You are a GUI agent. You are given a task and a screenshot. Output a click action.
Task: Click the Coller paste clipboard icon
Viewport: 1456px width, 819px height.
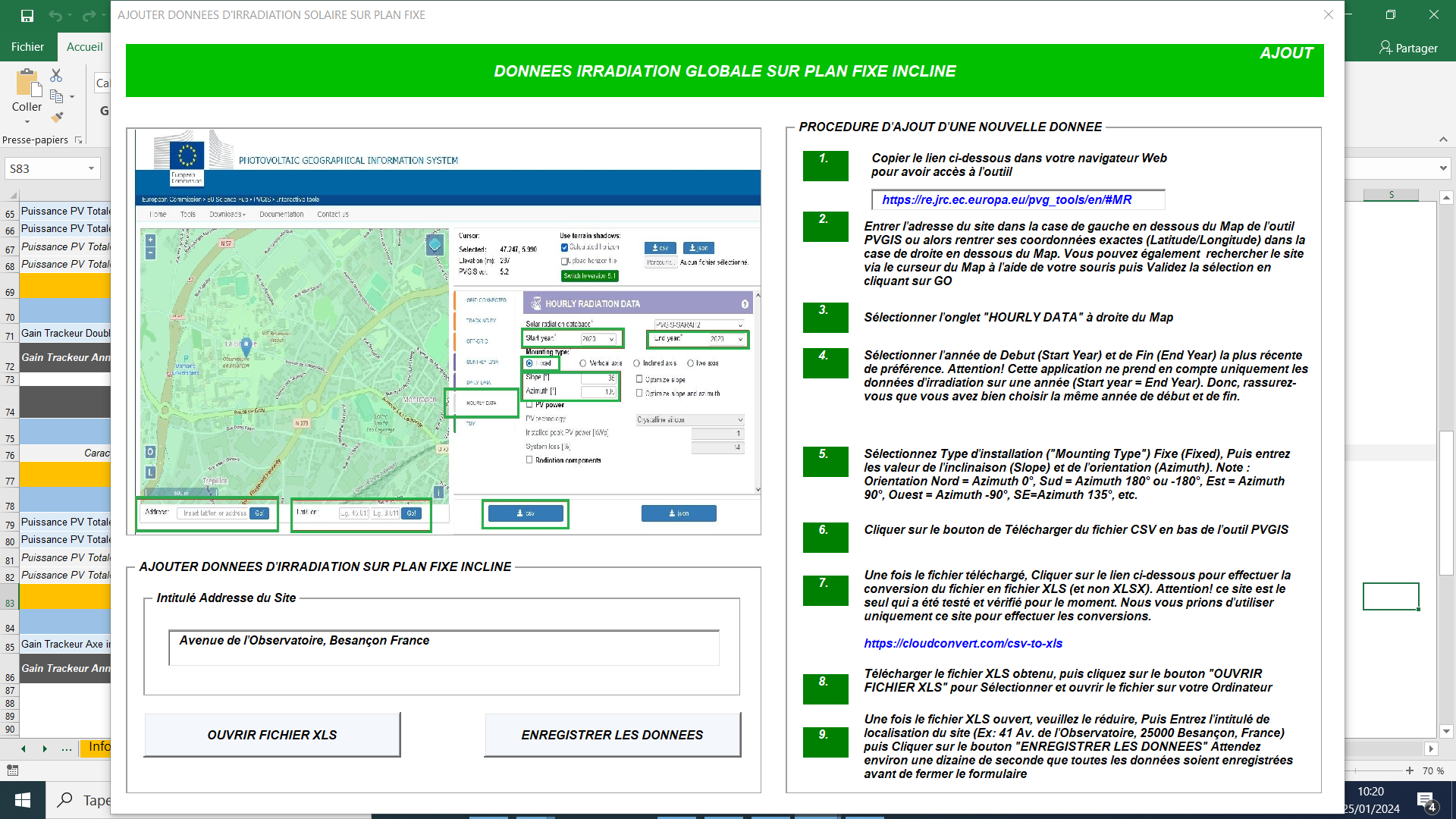27,83
